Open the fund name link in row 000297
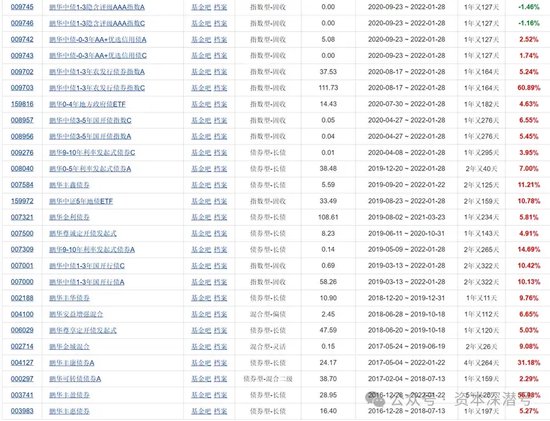Image resolution: width=550 pixels, height=421 pixels. 75,379
